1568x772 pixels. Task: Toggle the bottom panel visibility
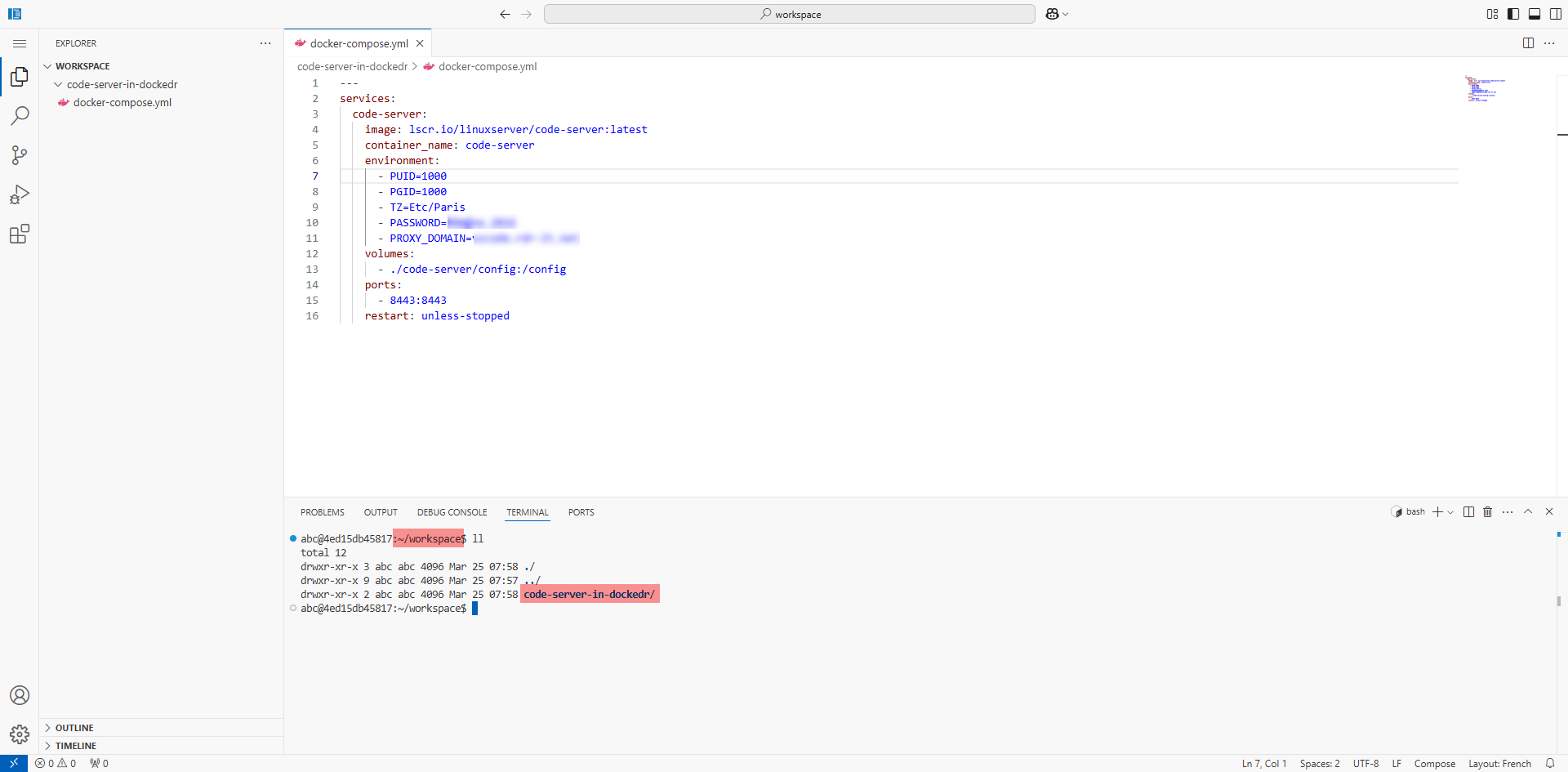point(1535,14)
